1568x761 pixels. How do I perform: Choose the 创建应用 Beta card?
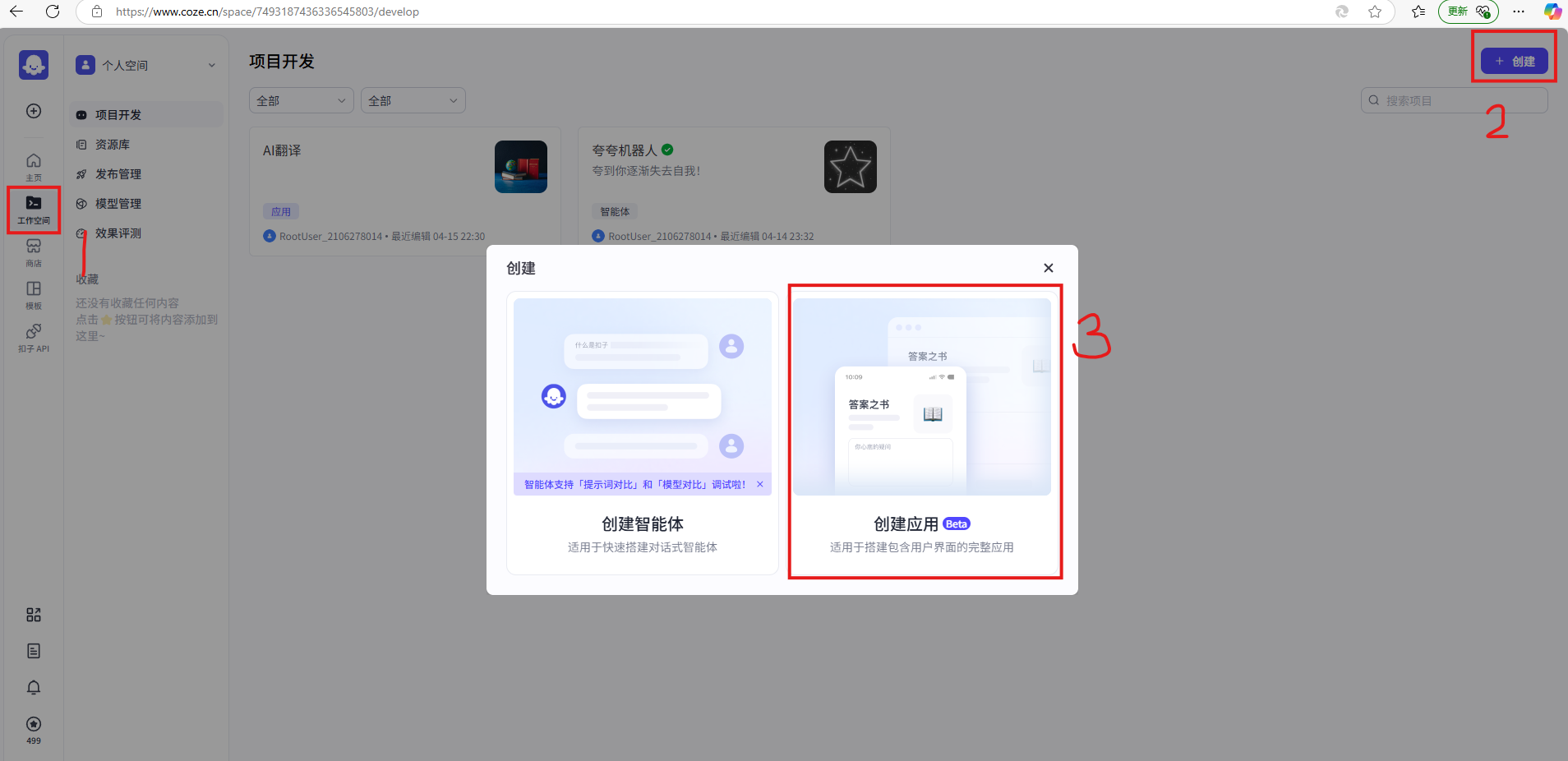coord(922,433)
